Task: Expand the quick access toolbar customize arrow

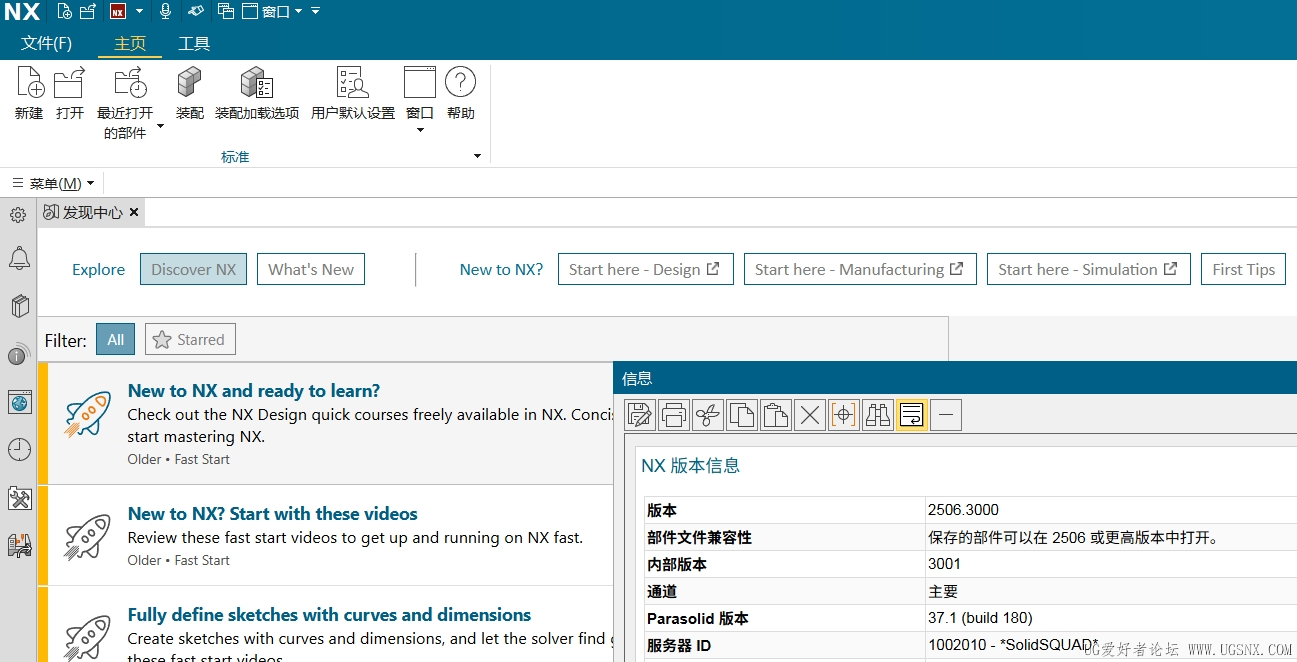Action: coord(315,12)
